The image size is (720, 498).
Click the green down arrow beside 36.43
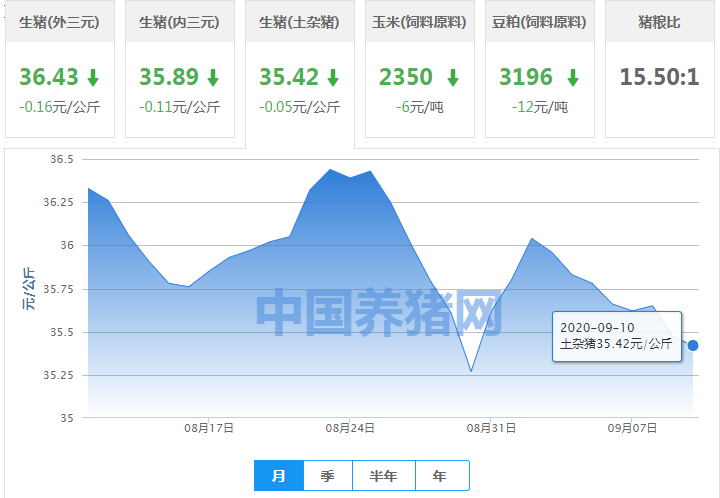[x=93, y=78]
